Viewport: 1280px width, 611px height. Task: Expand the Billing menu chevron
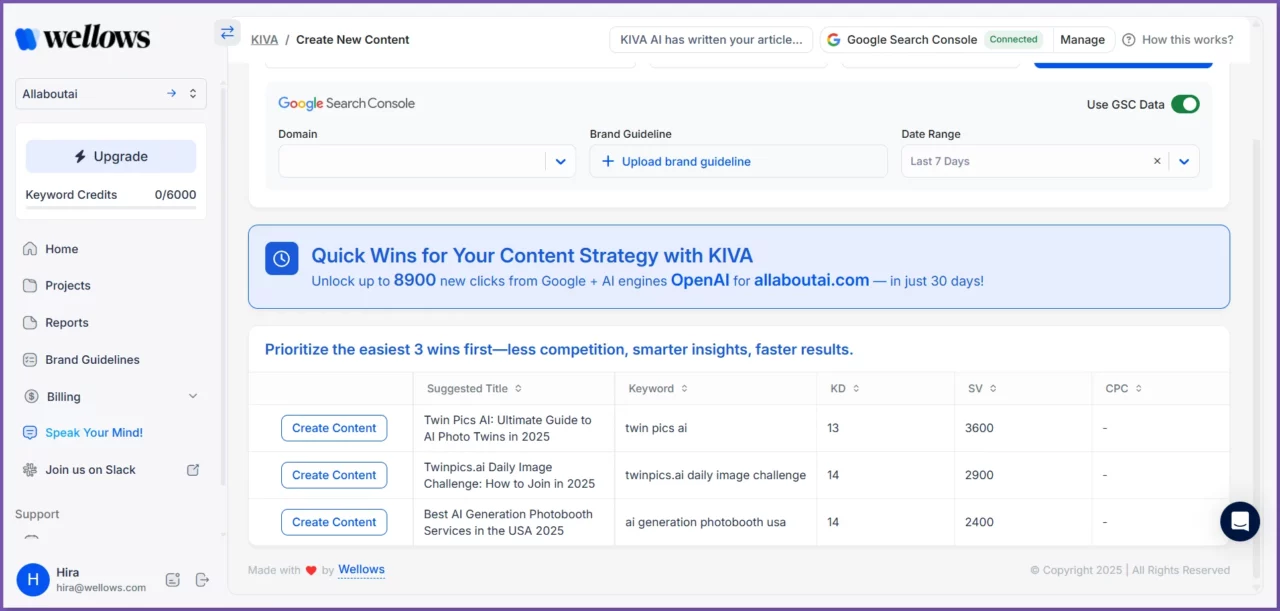point(193,397)
